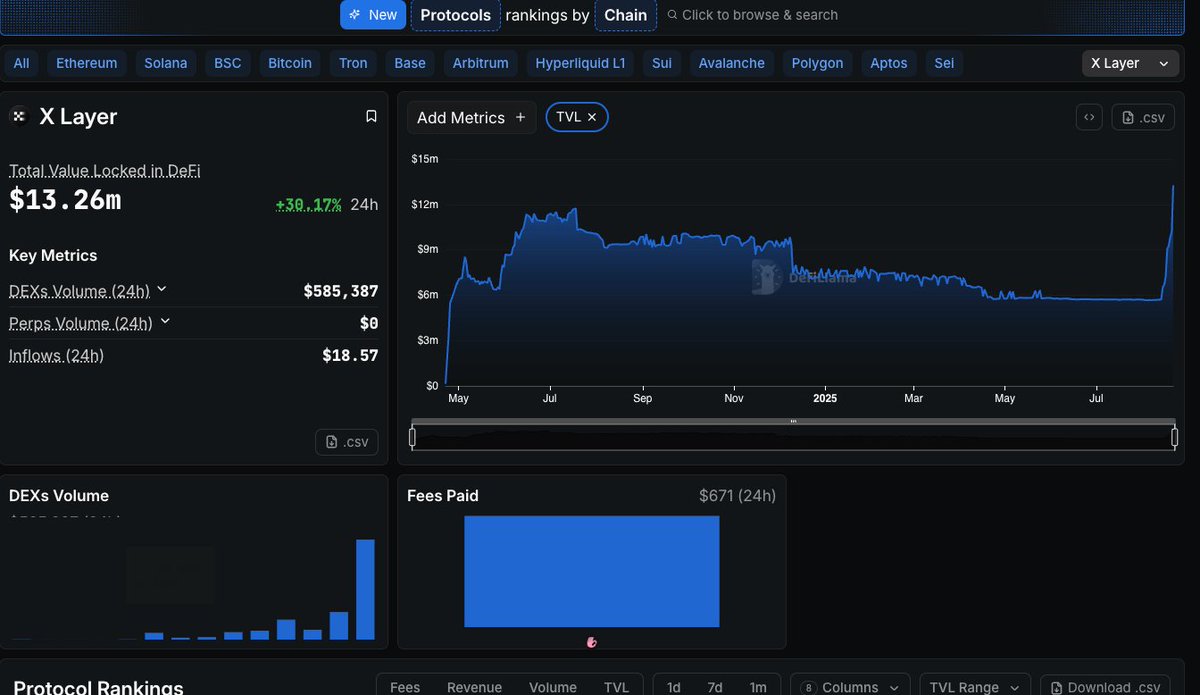Select the All chains filter

coord(21,63)
